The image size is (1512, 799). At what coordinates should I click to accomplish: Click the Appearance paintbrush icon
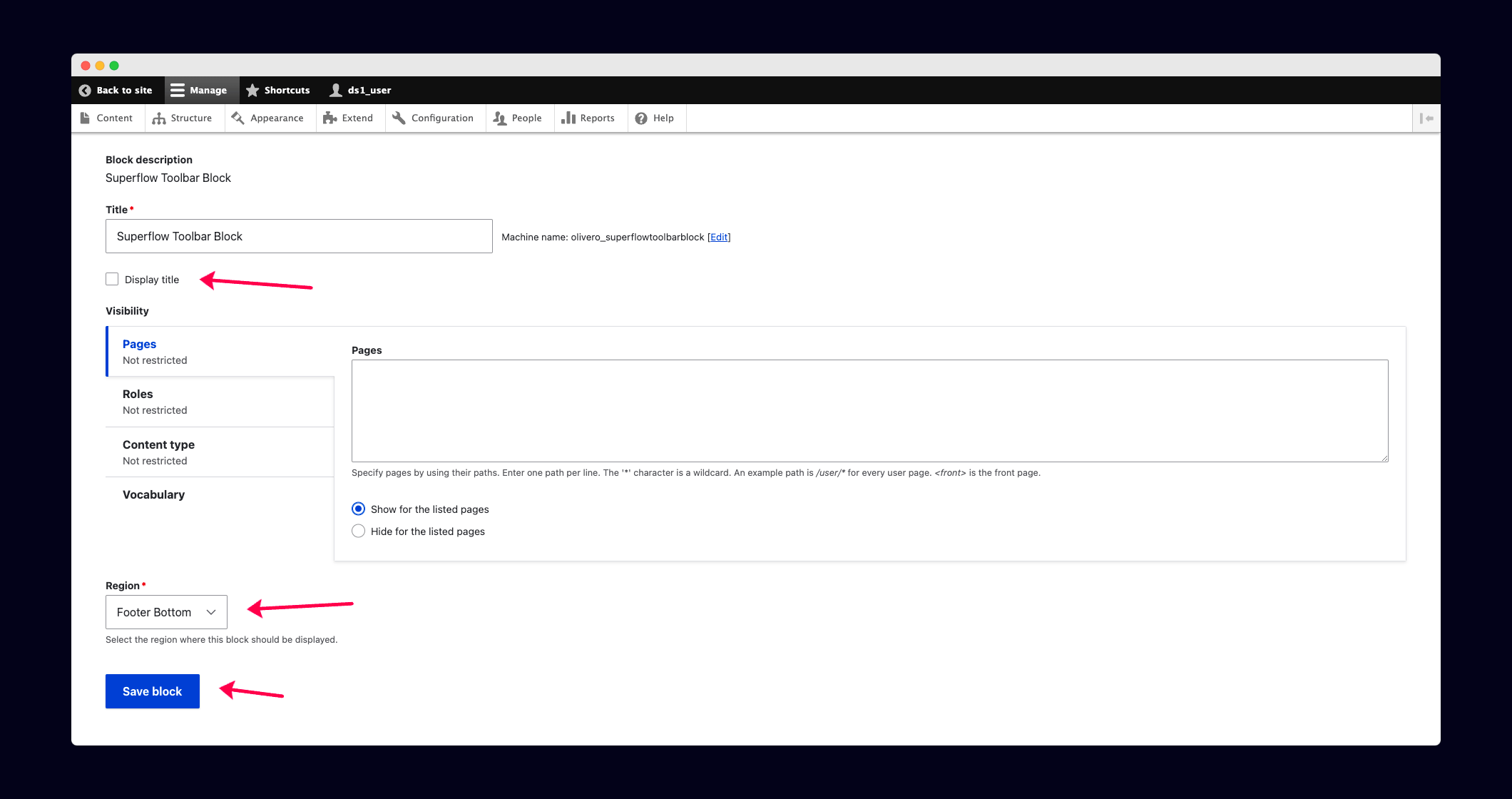click(238, 118)
